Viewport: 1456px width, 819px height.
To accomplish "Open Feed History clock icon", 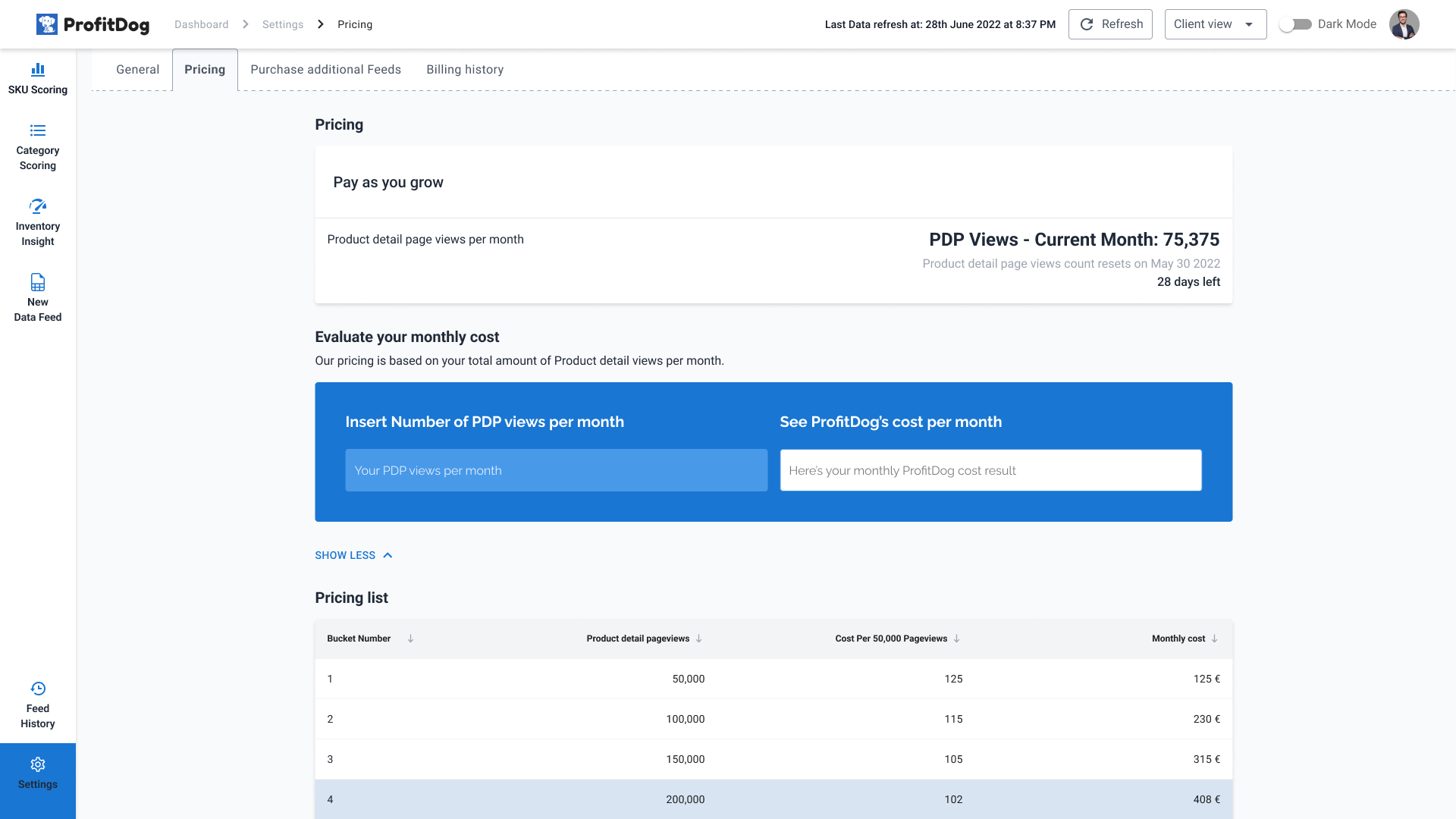I will click(x=38, y=689).
